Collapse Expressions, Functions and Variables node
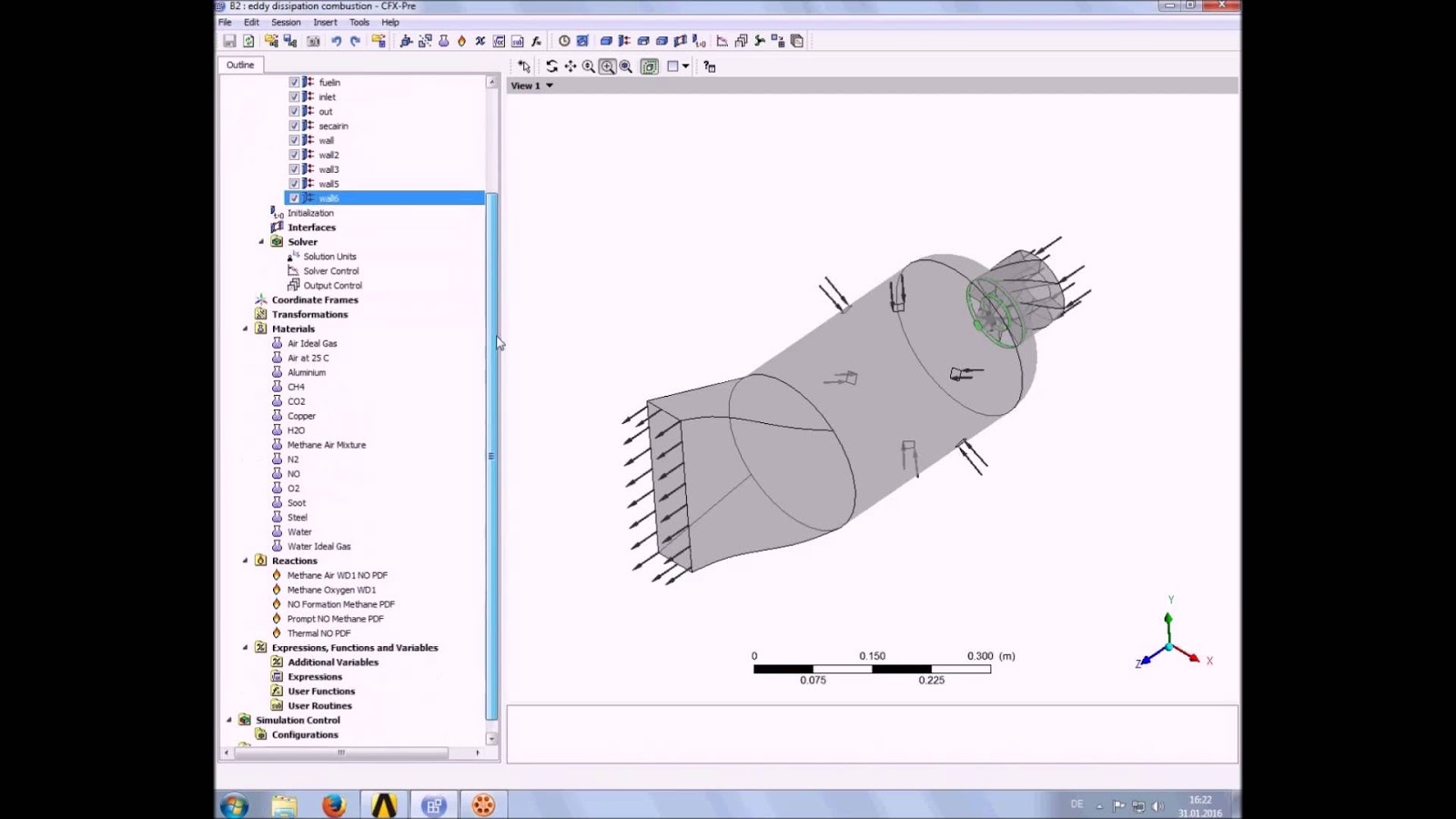This screenshot has height=819, width=1456. coord(245,648)
